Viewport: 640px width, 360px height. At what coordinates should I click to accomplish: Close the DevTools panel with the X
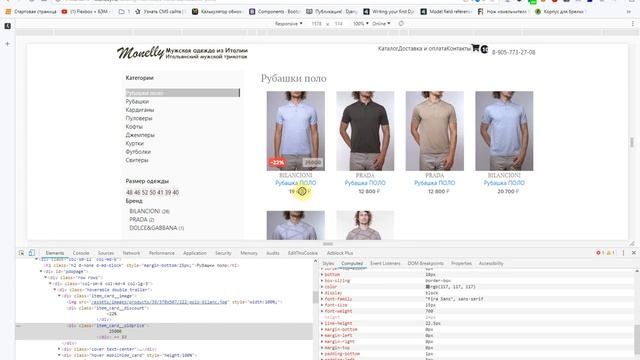click(x=634, y=253)
